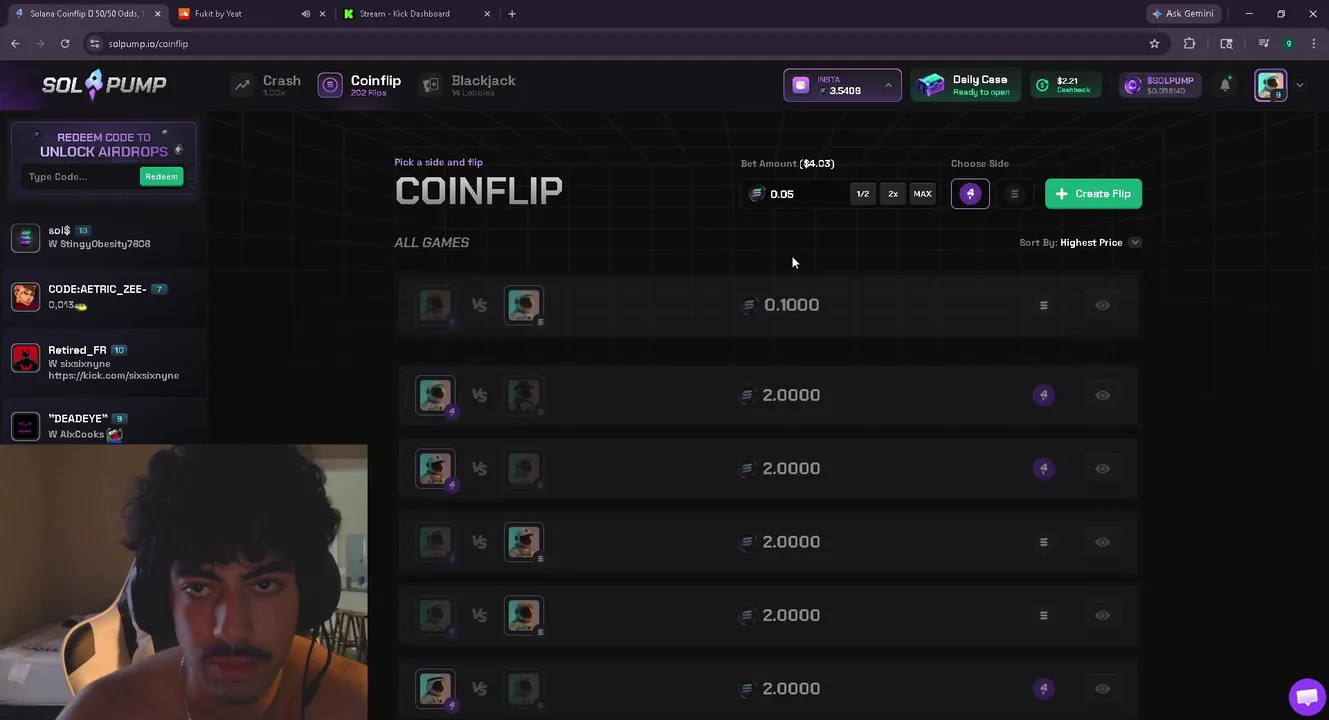The image size is (1329, 720).
Task: Choose the purple Solana coin side
Action: point(970,194)
